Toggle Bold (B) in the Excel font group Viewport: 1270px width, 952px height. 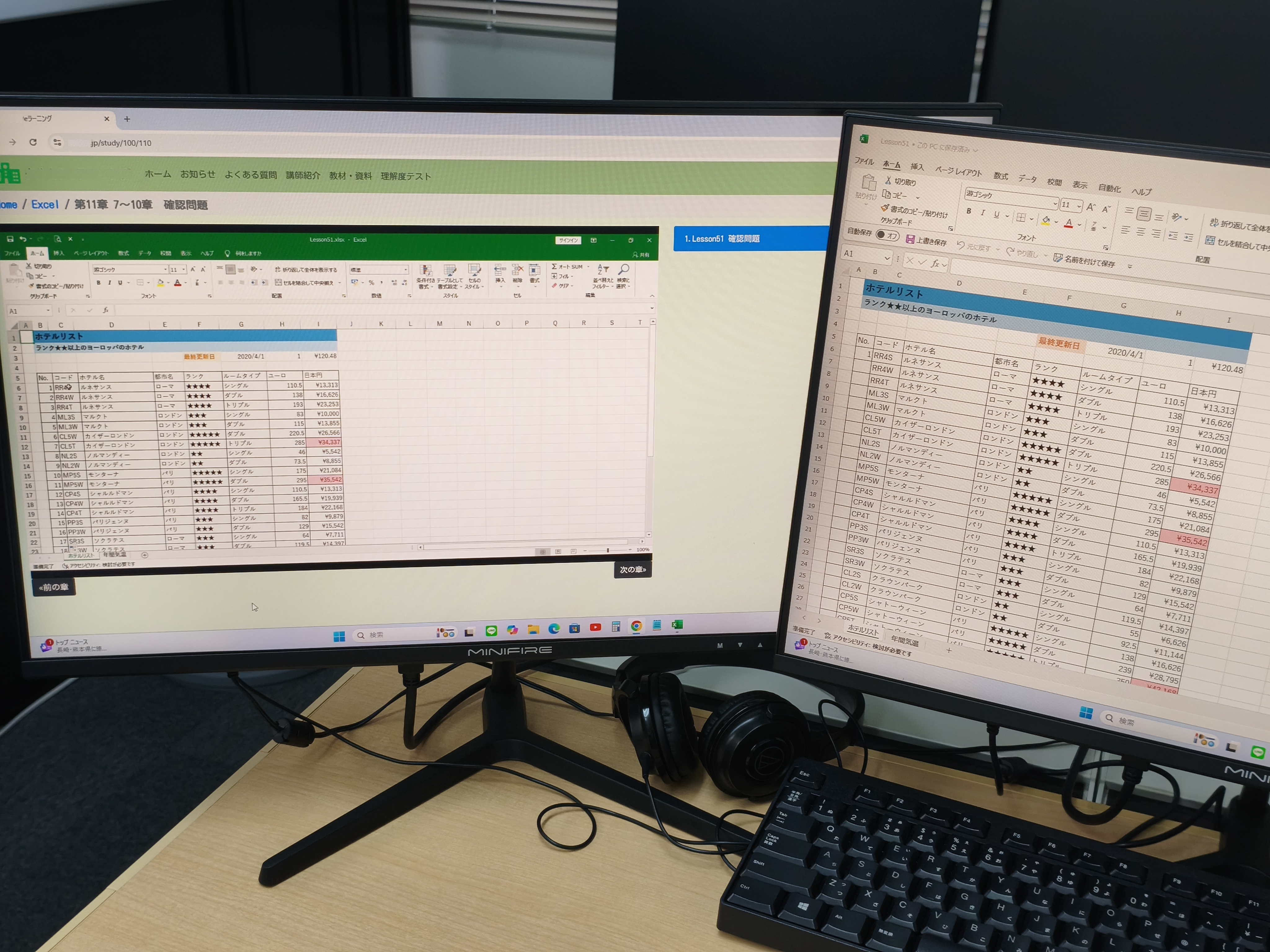pos(969,211)
